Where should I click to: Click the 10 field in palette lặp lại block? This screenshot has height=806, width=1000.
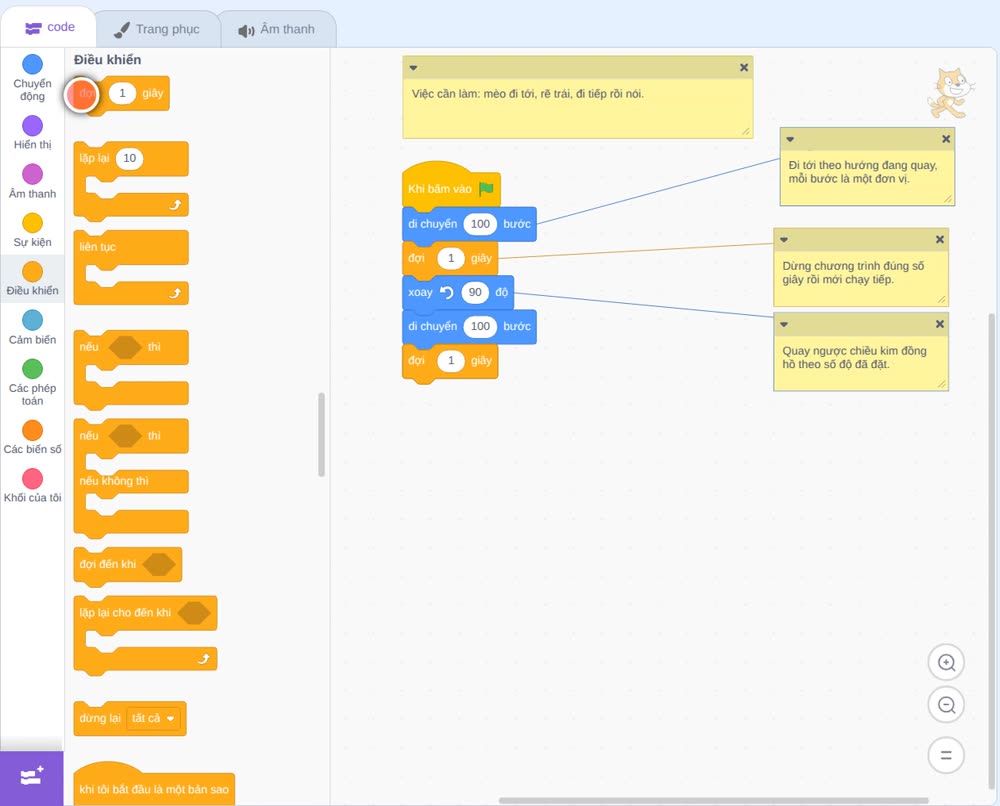tap(129, 158)
